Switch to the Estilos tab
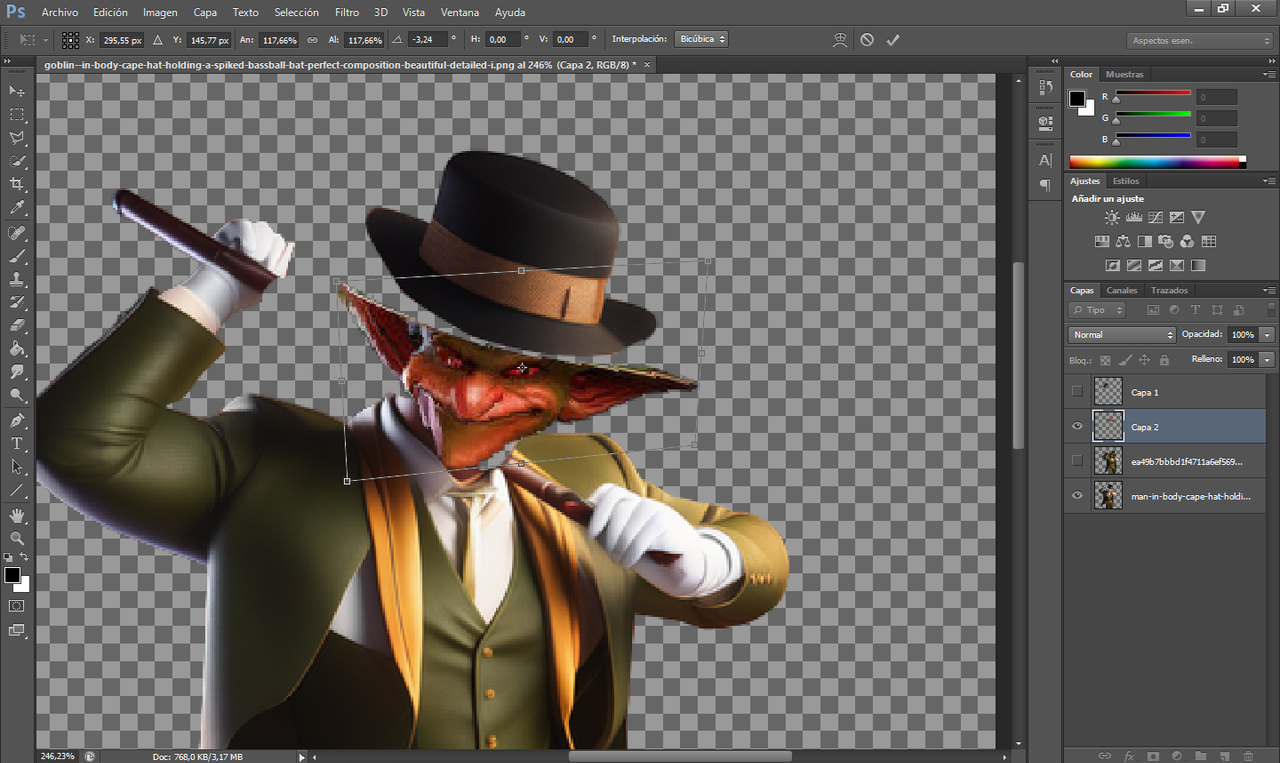 [x=1126, y=181]
